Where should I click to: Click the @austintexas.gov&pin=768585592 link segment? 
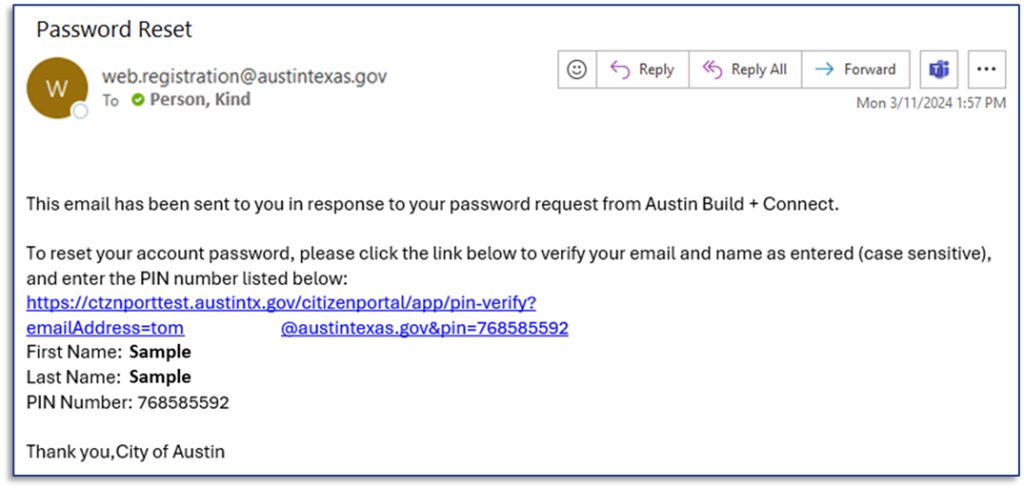coord(425,328)
